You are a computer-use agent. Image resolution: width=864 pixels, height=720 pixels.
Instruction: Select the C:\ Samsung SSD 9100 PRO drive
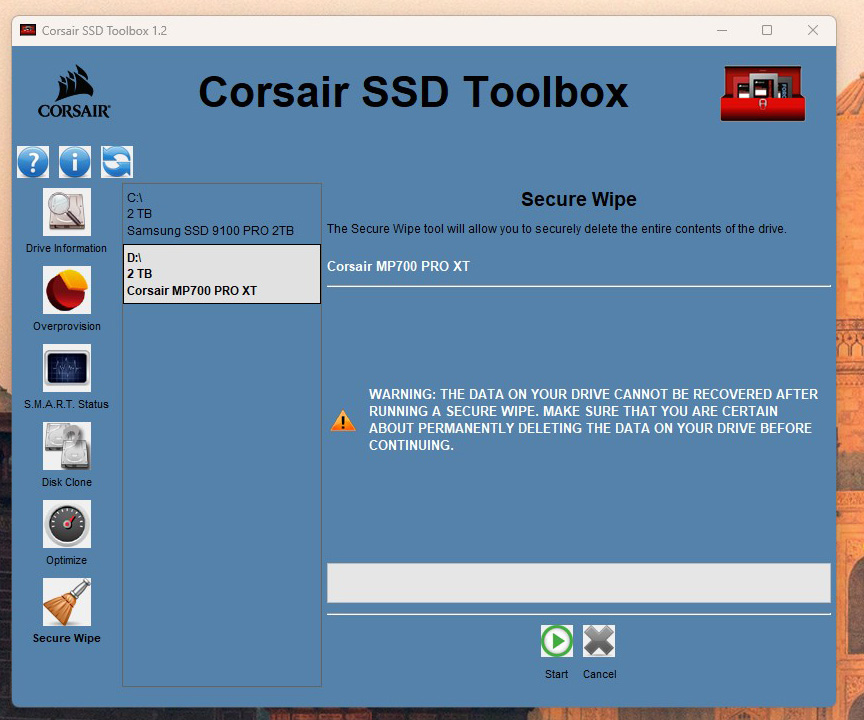coord(221,214)
